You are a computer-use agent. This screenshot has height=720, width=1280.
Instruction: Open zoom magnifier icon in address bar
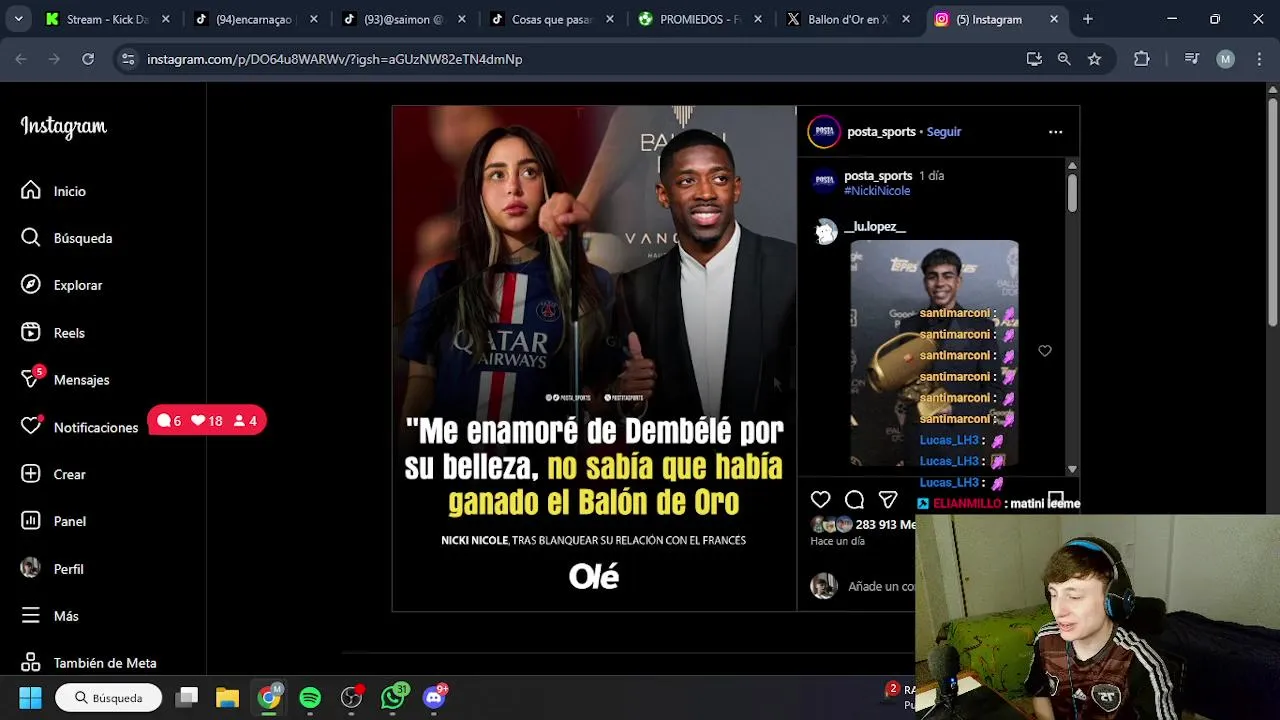tap(1064, 59)
